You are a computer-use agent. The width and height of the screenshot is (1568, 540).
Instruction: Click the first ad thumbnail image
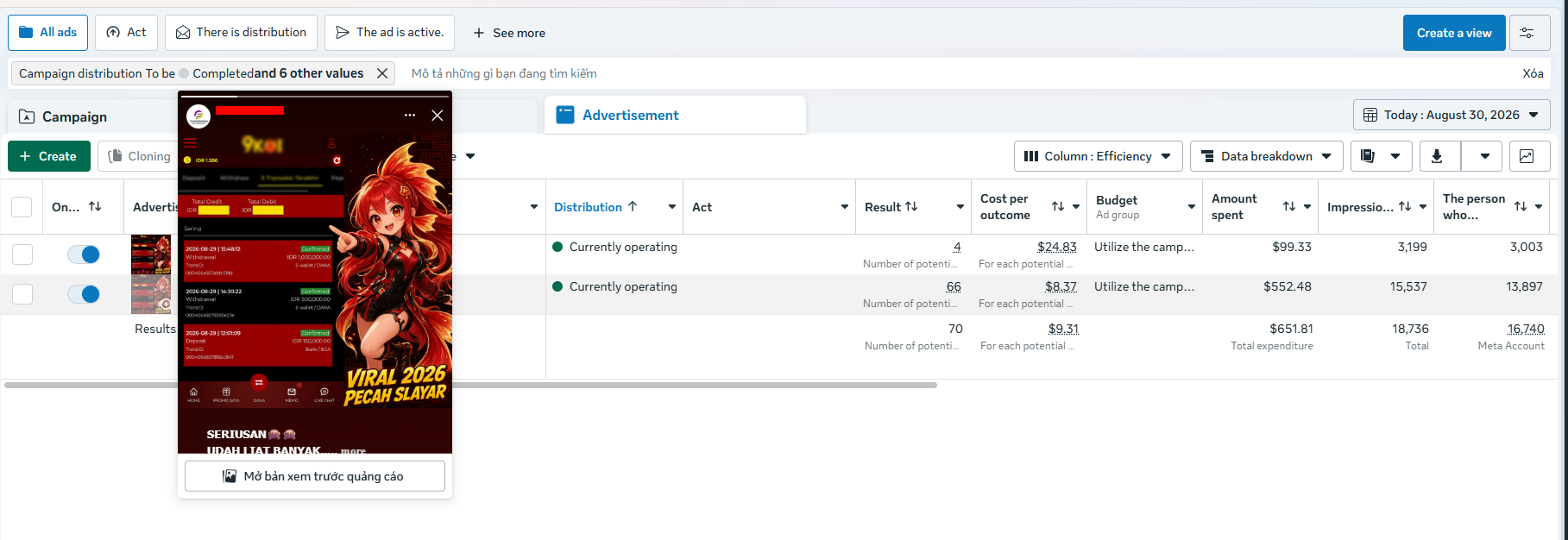point(151,254)
